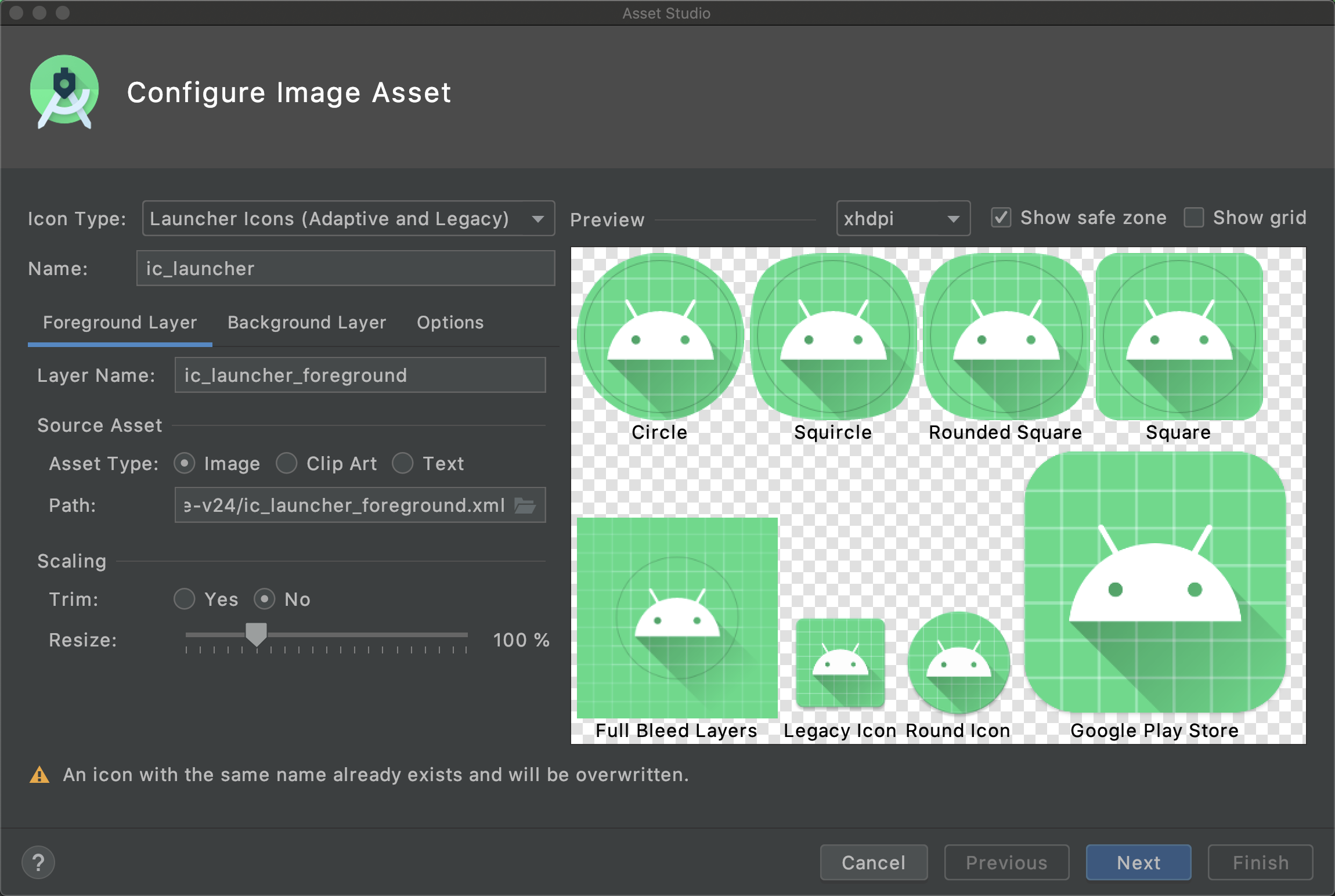Open the Icon Type dropdown
Viewport: 1335px width, 896px height.
(x=348, y=218)
